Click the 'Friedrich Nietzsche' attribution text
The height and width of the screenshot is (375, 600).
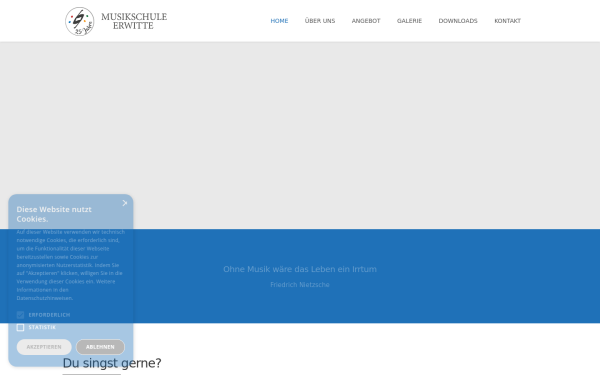[300, 285]
